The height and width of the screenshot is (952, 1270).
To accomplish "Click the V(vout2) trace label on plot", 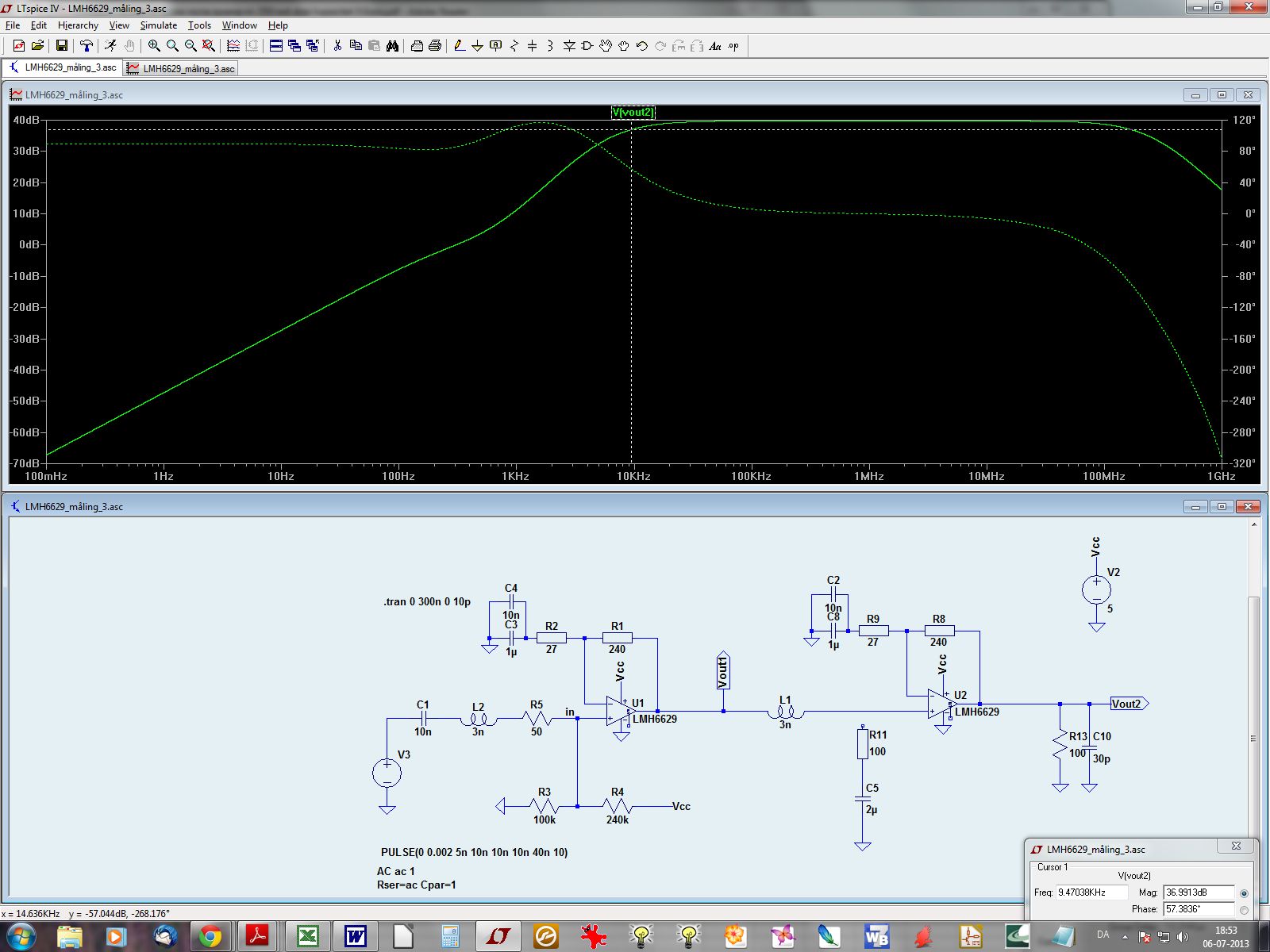I will pyautogui.click(x=633, y=113).
